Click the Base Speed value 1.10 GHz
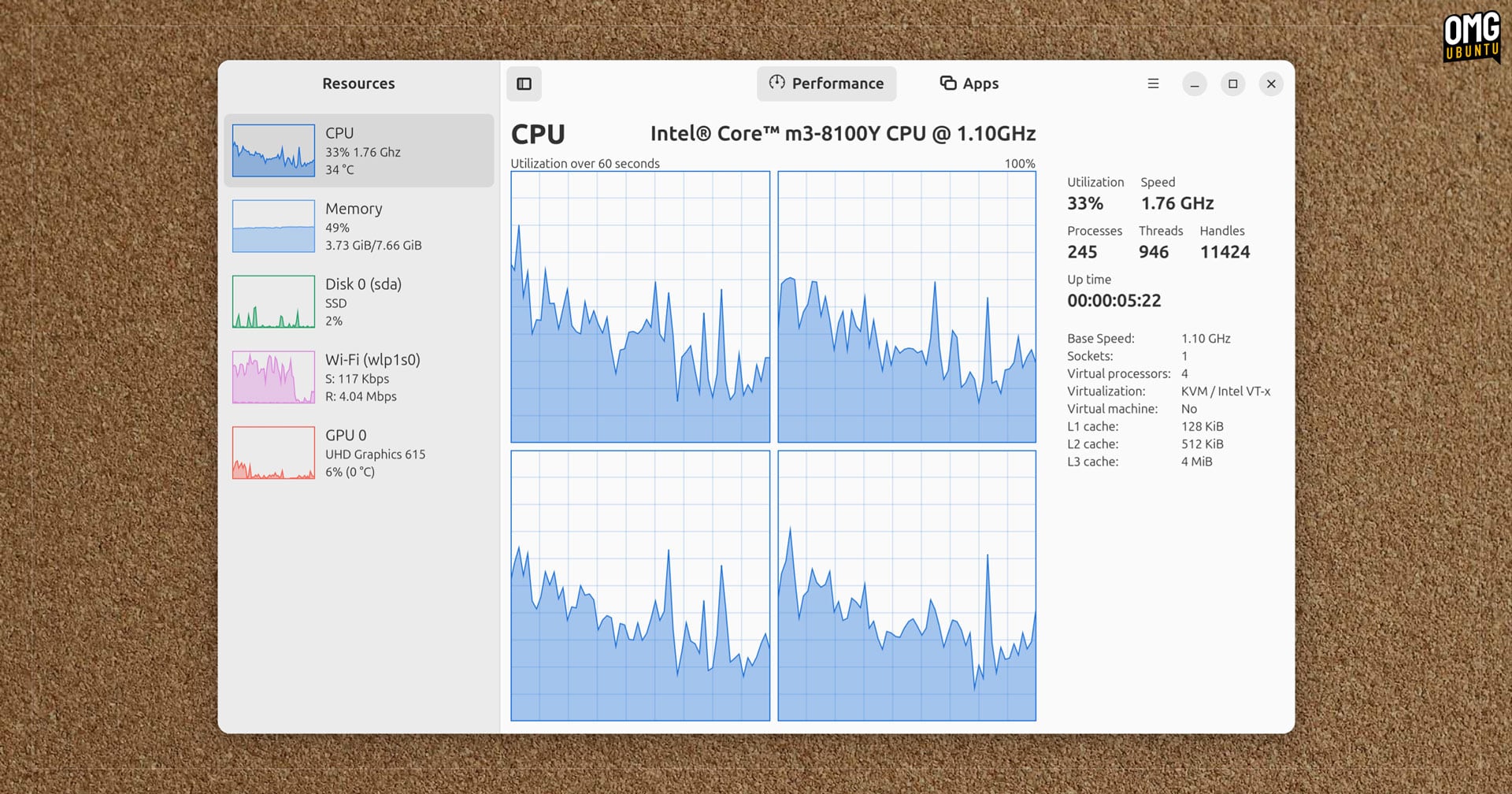Screen dimensions: 1512x794 point(1206,339)
